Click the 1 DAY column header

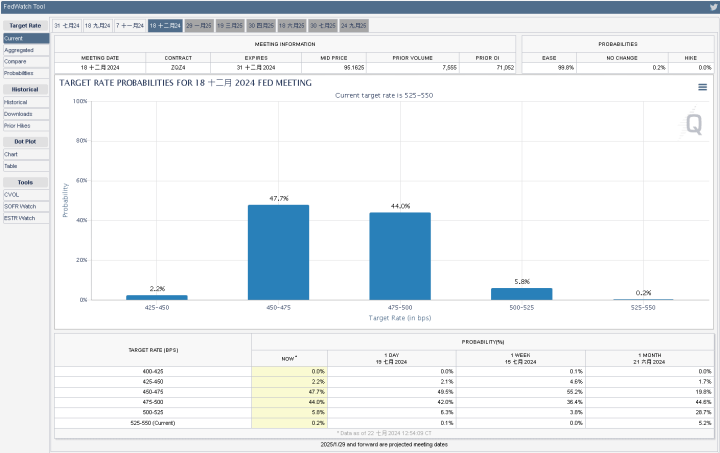[x=392, y=358]
